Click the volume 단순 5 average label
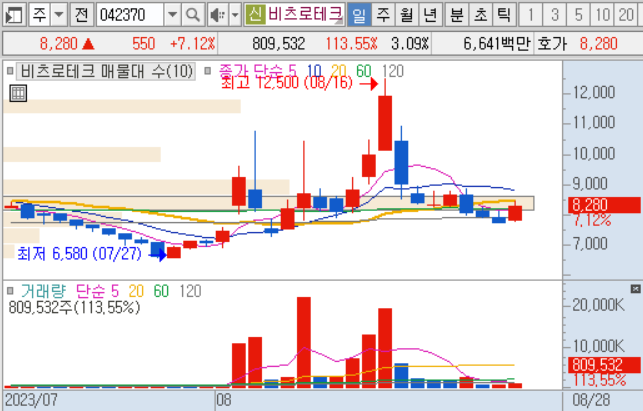The width and height of the screenshot is (643, 411). 98,291
